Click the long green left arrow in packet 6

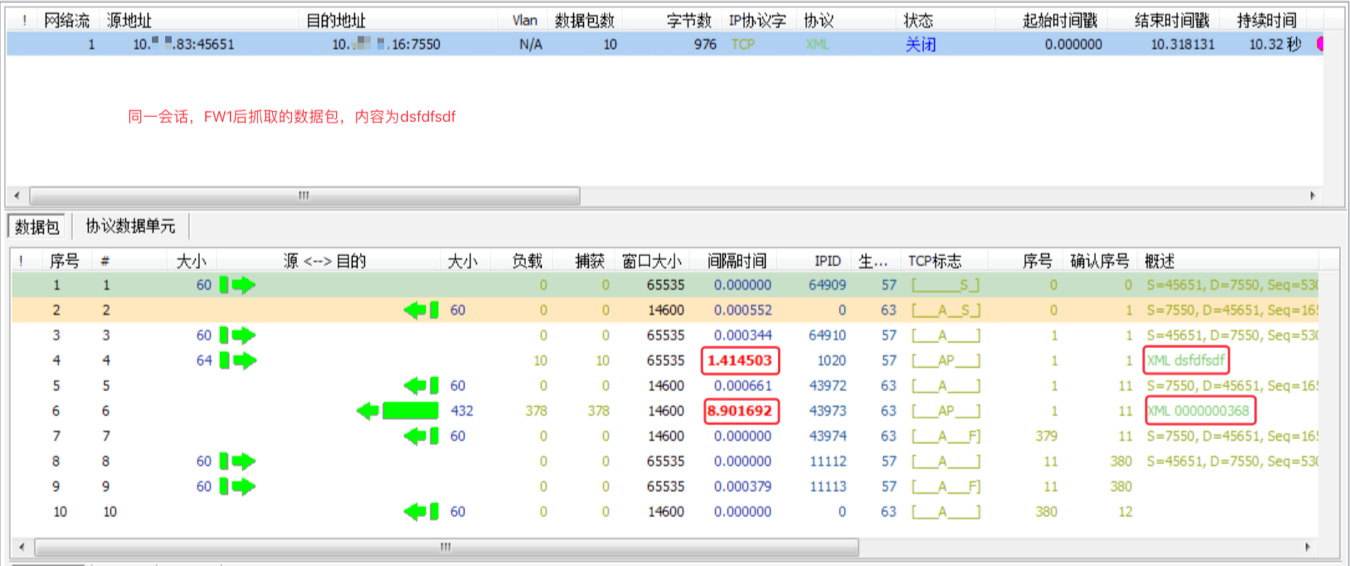(x=398, y=410)
